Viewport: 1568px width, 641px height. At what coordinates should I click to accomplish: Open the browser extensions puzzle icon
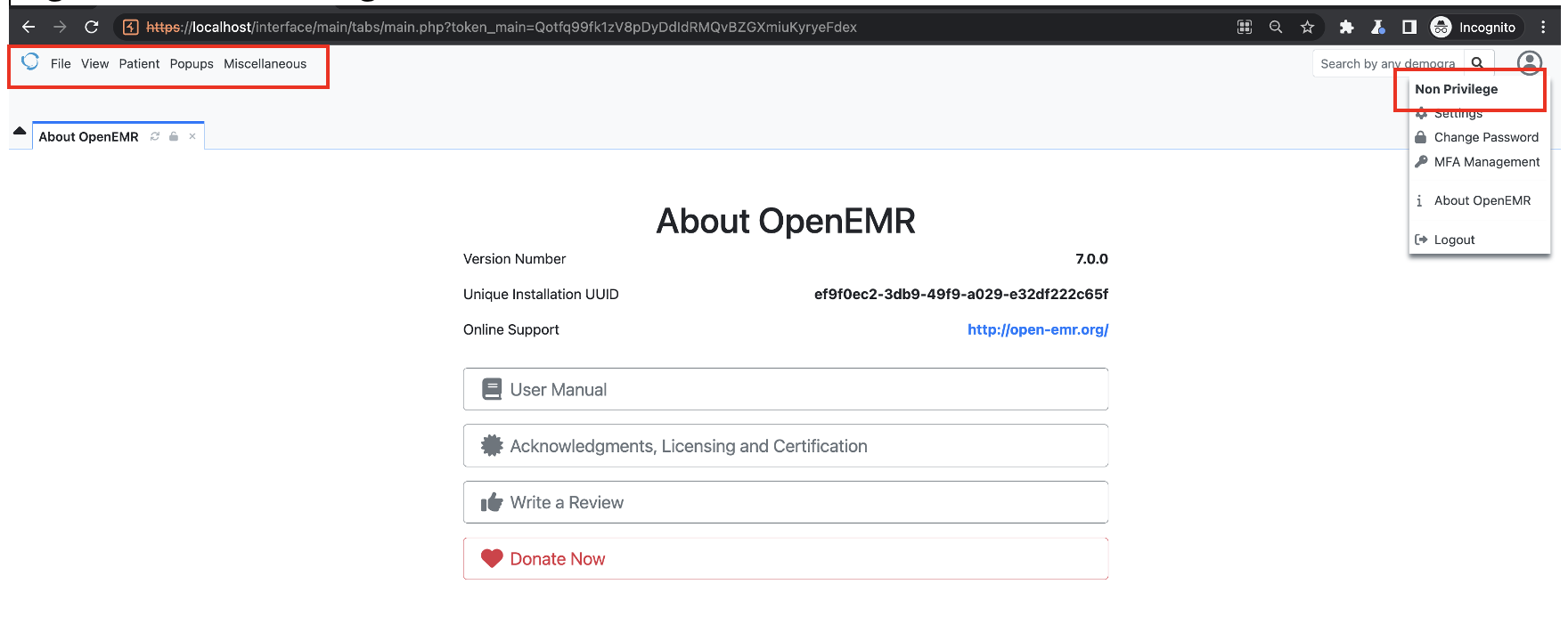point(1346,27)
